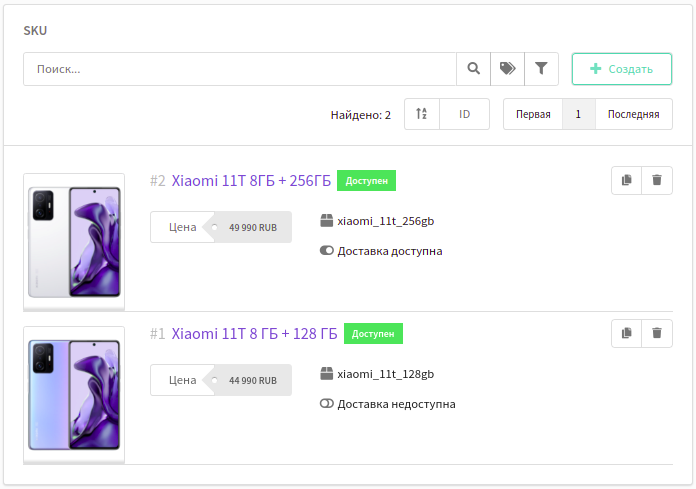Click the SKU section heading
Viewport: 696px width, 489px height.
point(36,31)
